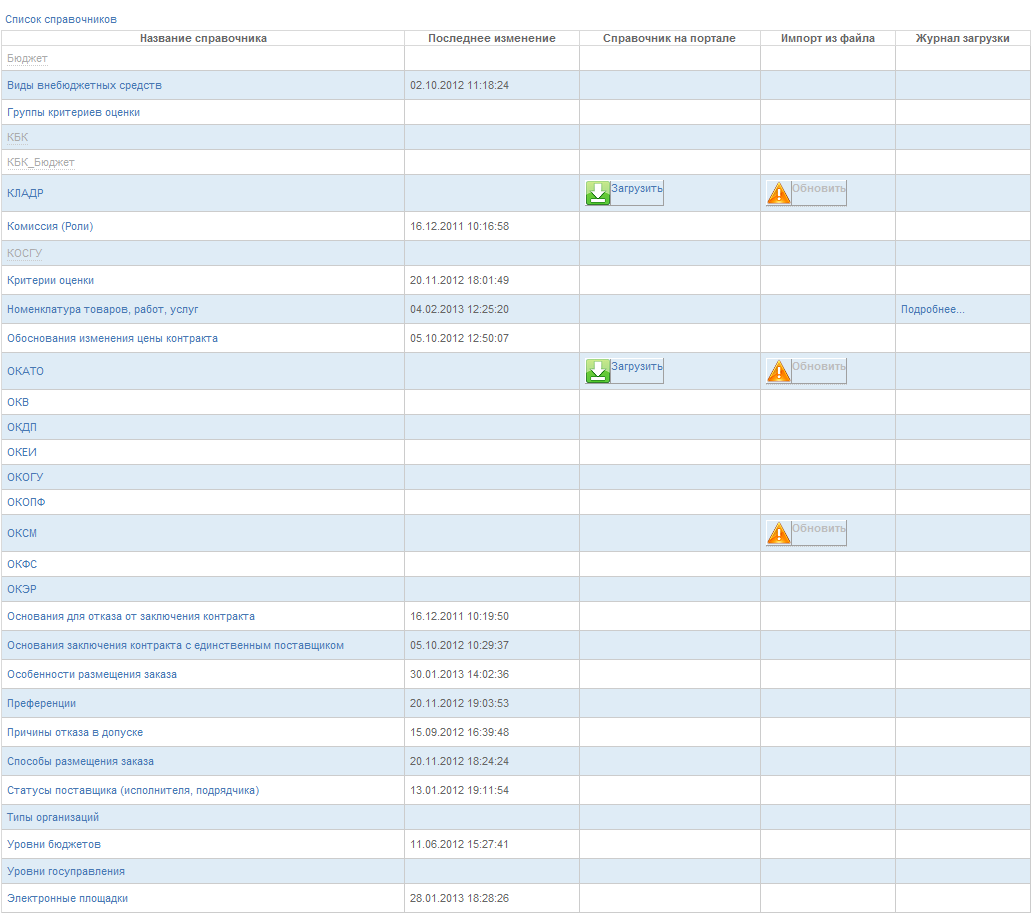This screenshot has width=1034, height=916.
Task: Open Уровни госуправления directory
Action: tap(66, 872)
